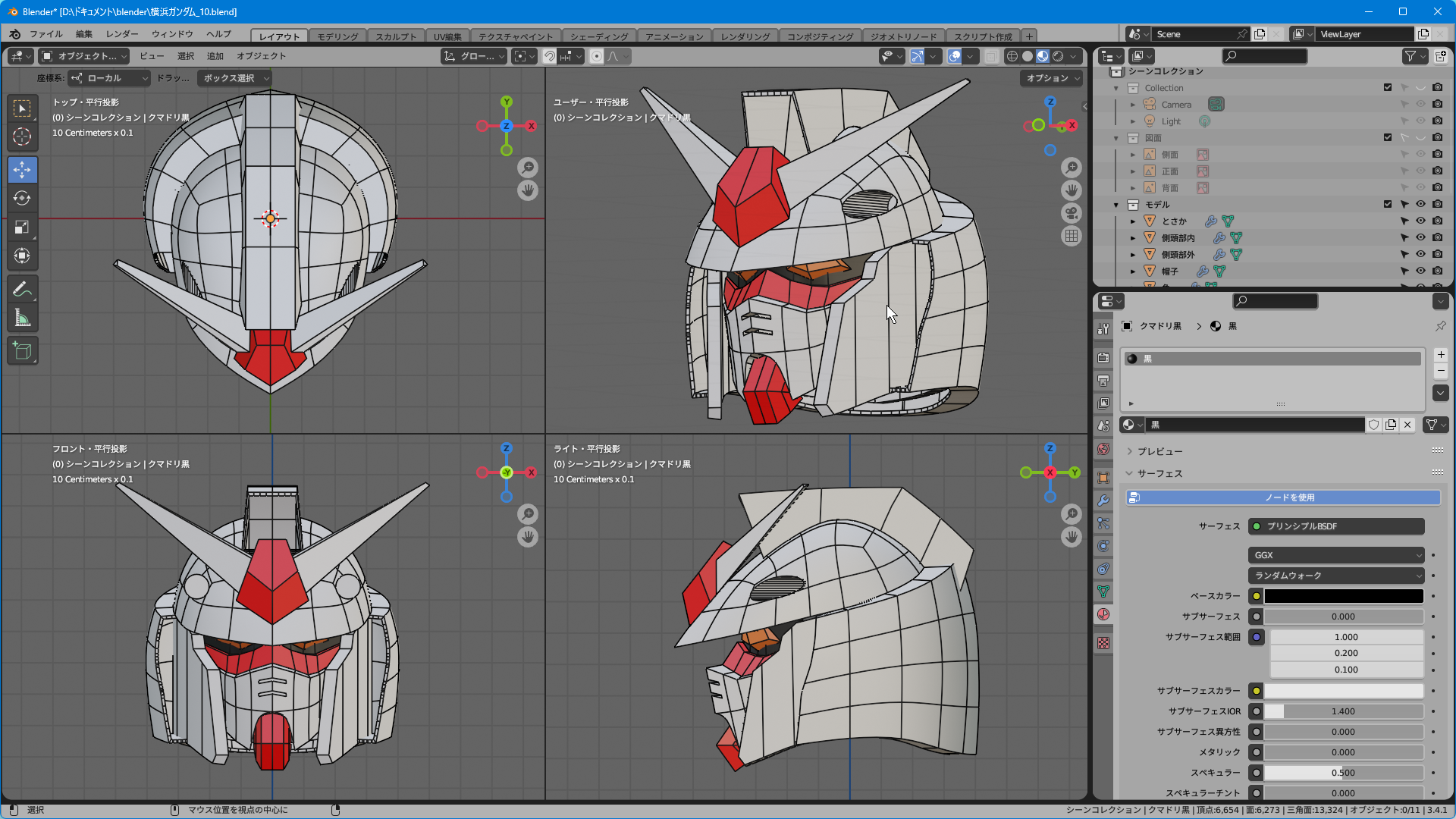1456x819 pixels.
Task: Click camera view icon in user viewport
Action: [1071, 213]
